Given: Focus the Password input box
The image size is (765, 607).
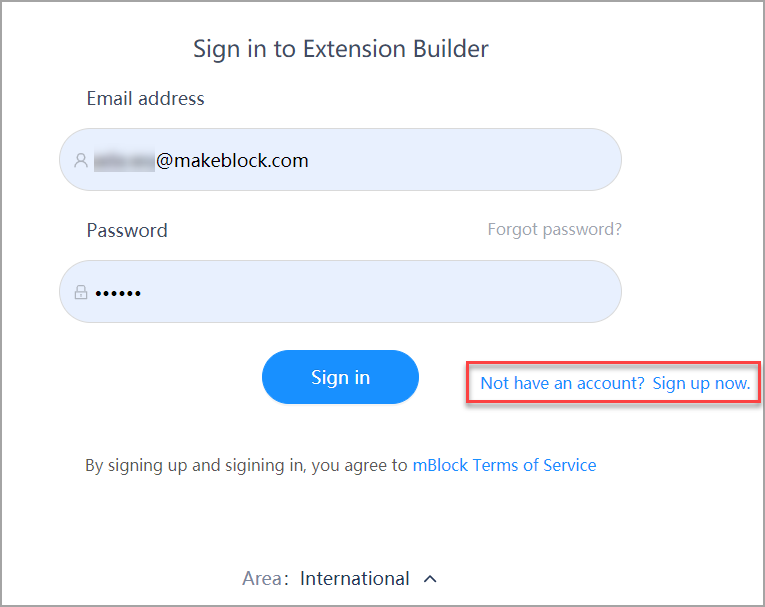Looking at the screenshot, I should pos(340,291).
